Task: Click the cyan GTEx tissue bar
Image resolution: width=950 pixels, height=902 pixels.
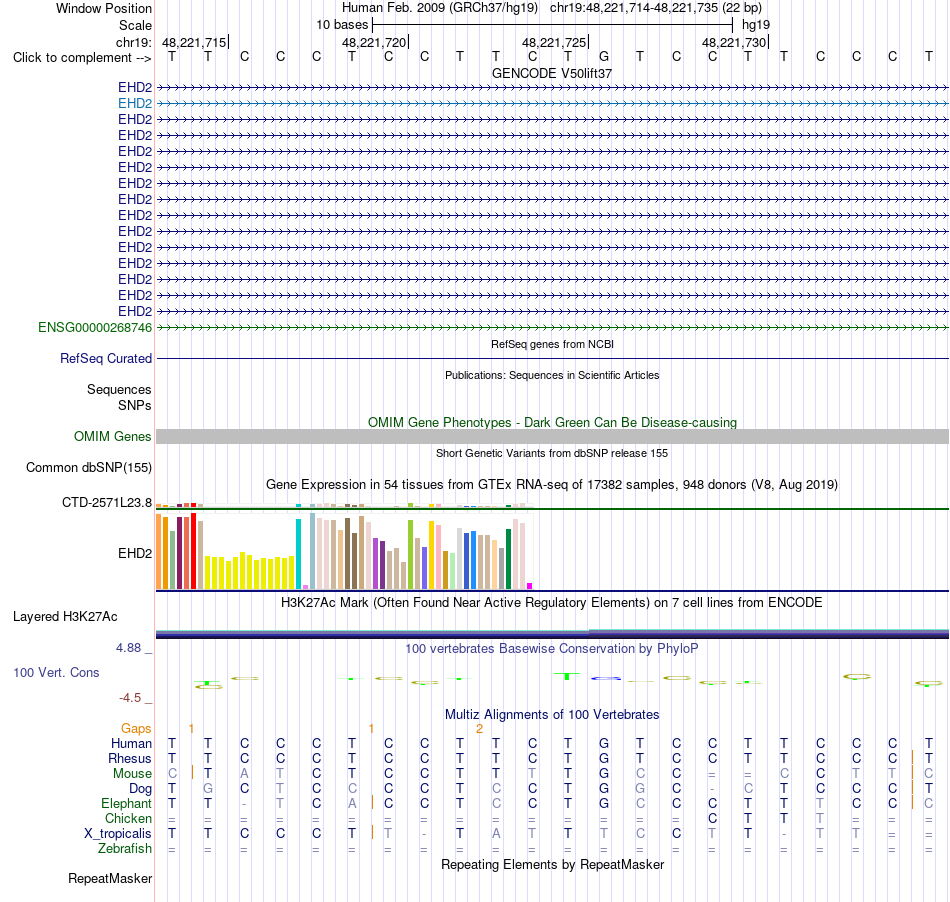Action: pos(298,554)
